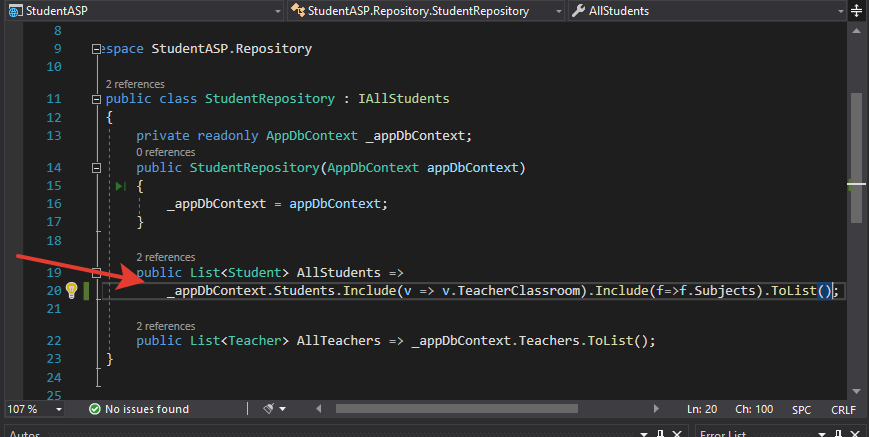Click the lightbulb quick actions icon
The height and width of the screenshot is (437, 869).
(71, 290)
